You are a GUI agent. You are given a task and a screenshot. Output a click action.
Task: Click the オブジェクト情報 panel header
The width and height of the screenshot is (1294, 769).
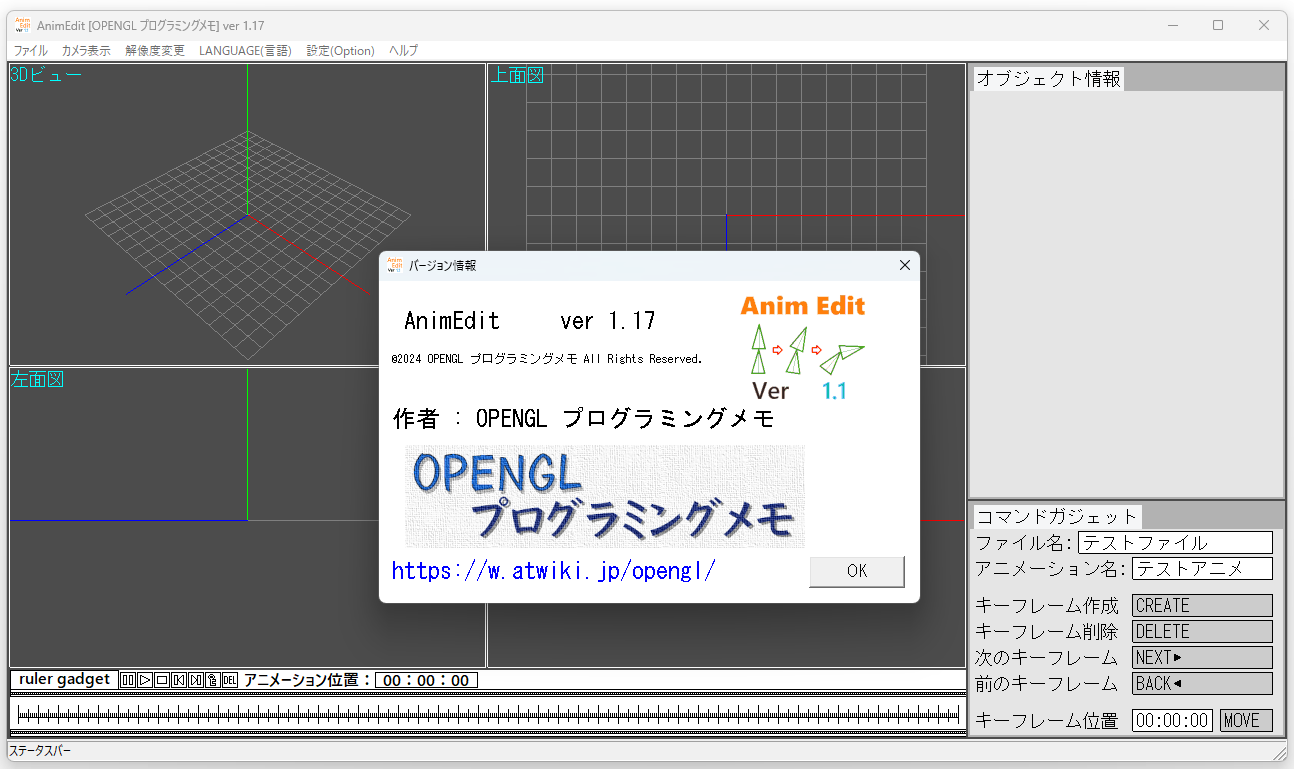(1048, 78)
